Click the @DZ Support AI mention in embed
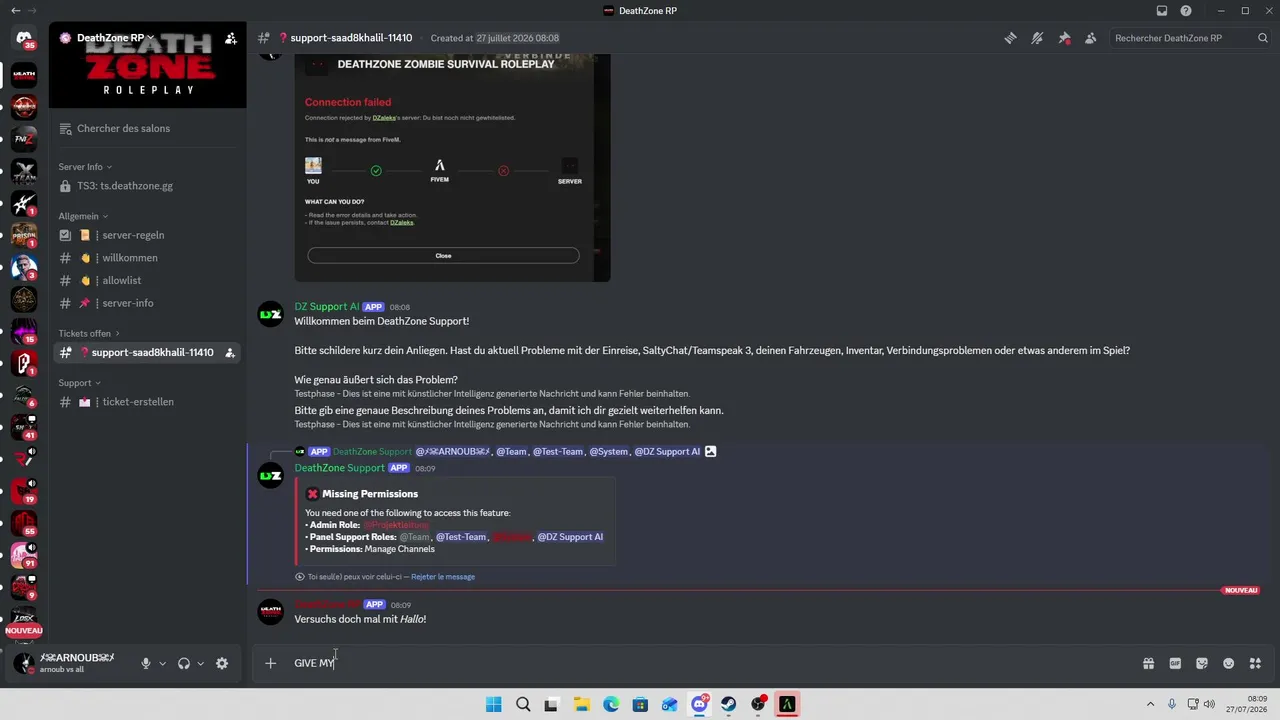This screenshot has height=720, width=1280. click(x=570, y=537)
